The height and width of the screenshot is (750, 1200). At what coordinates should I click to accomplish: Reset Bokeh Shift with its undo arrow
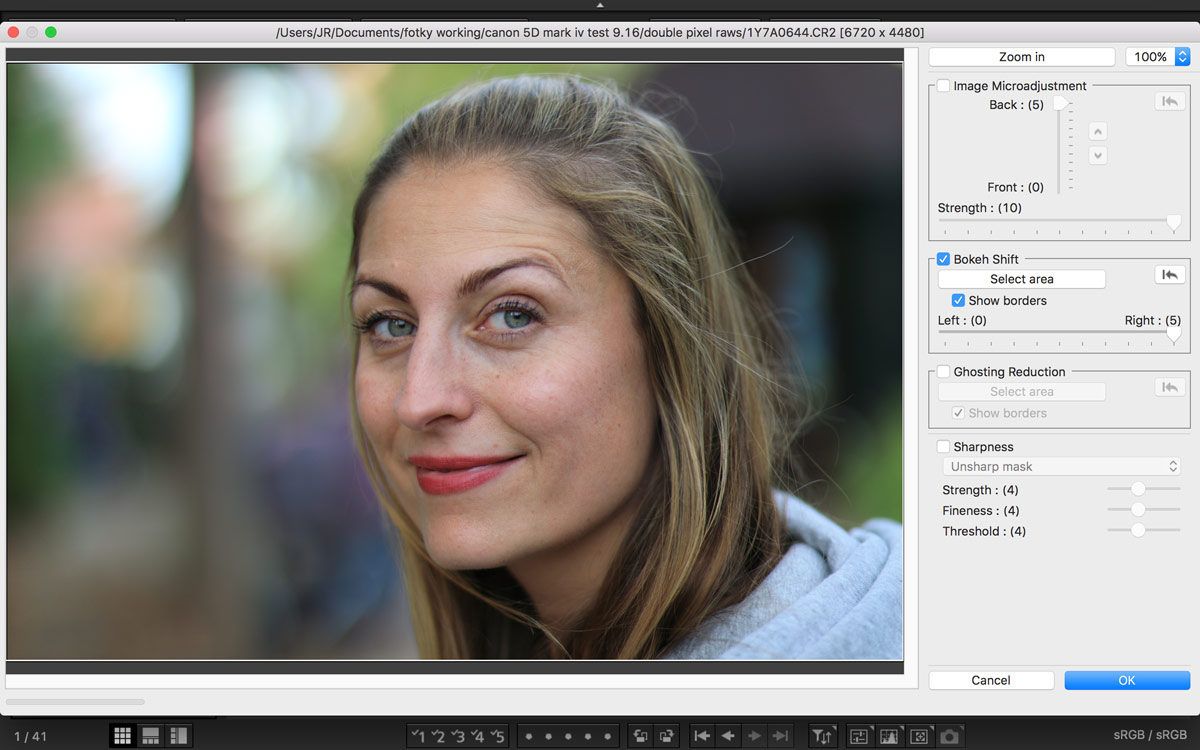click(1169, 275)
